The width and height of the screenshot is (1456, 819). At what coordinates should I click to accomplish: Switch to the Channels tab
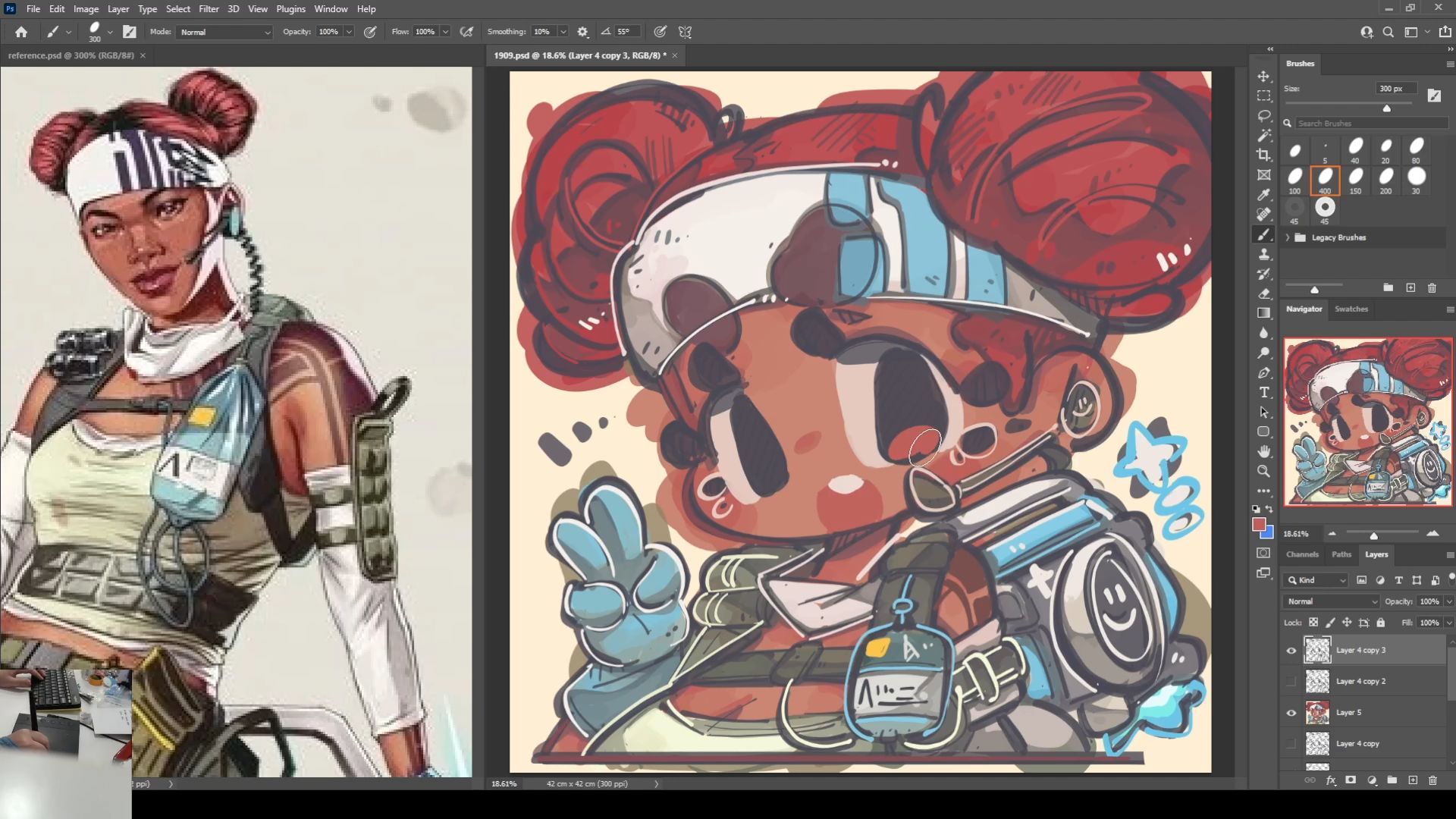1302,554
